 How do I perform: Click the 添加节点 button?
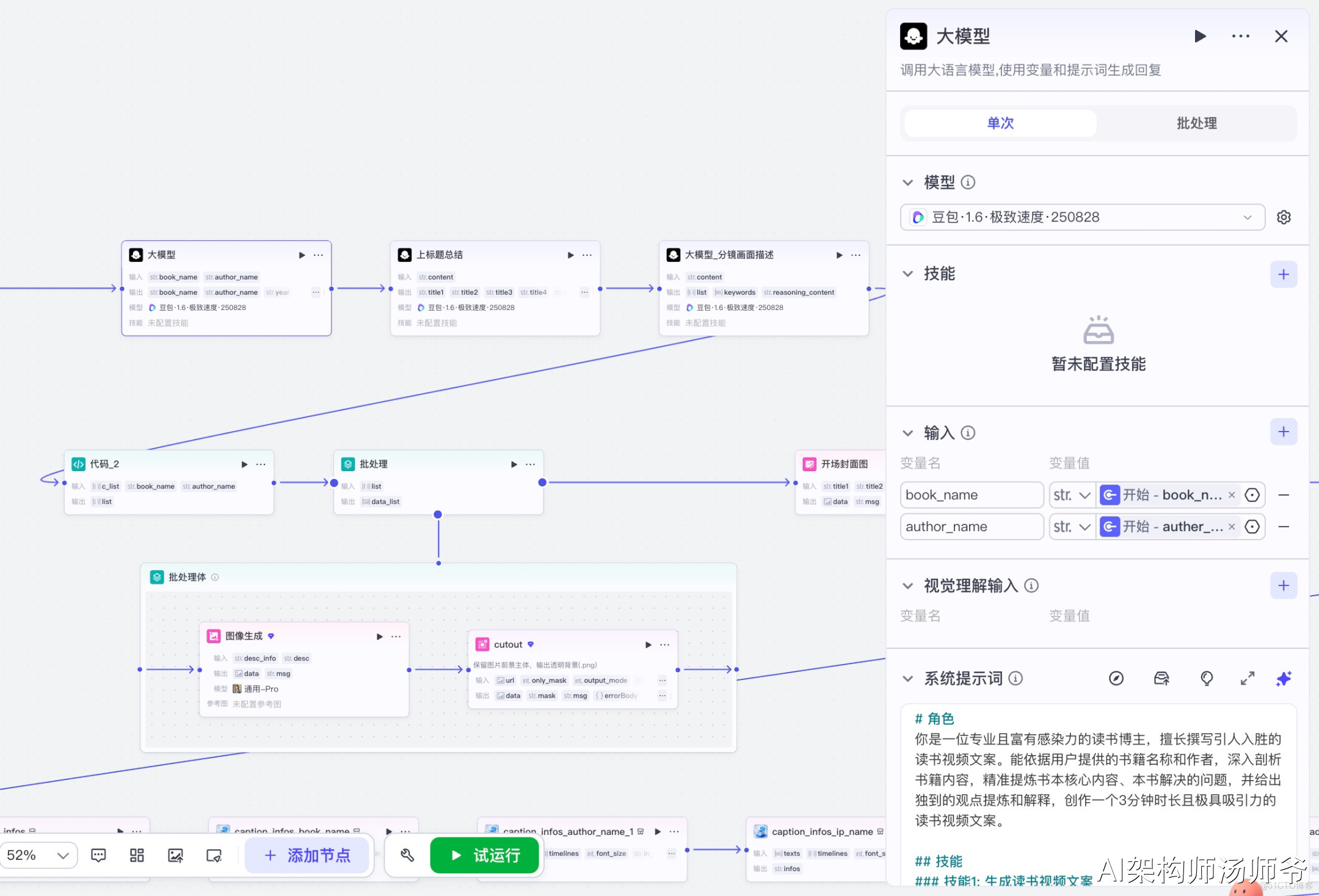point(307,855)
